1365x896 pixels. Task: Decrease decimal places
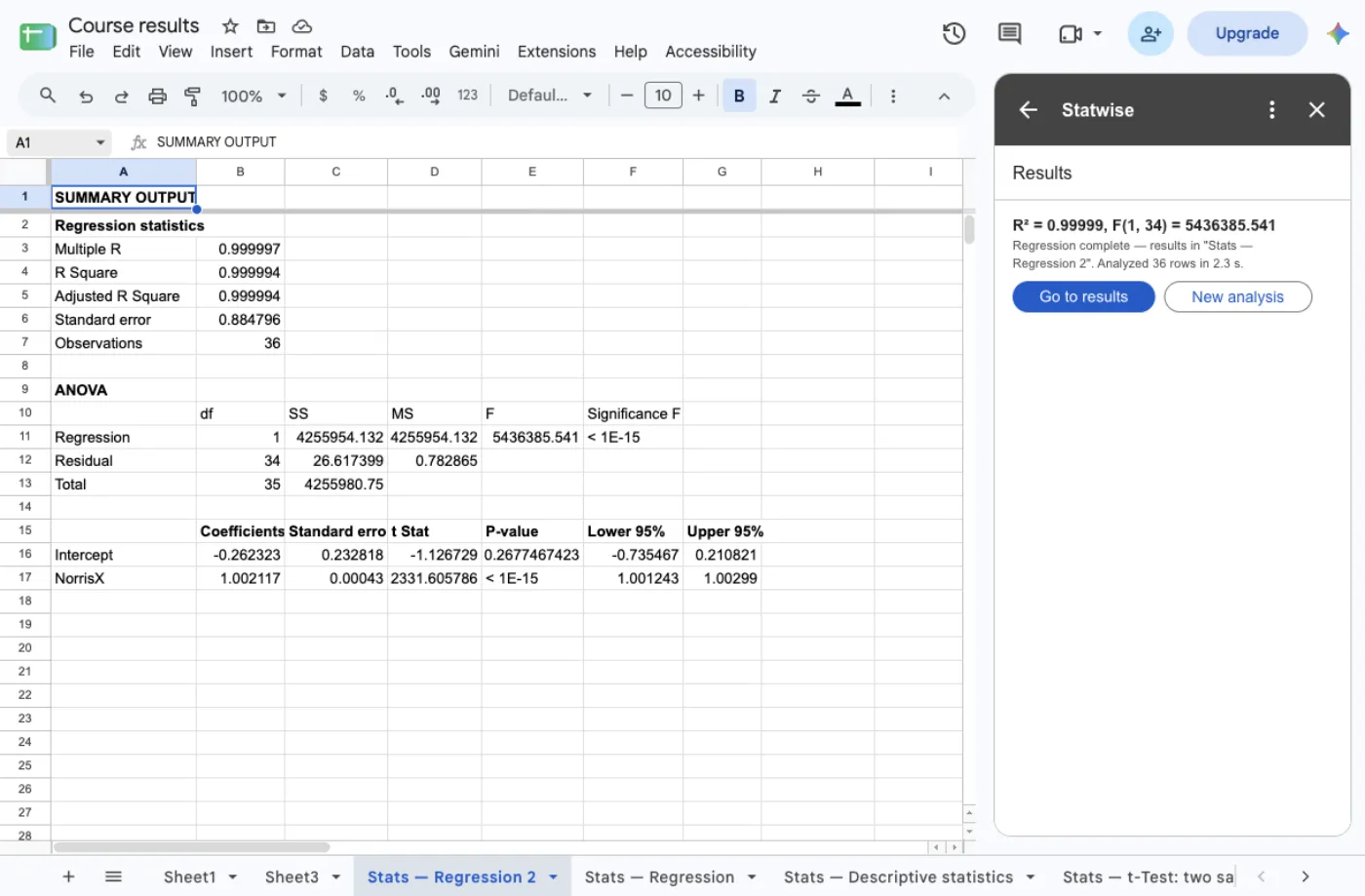tap(394, 96)
